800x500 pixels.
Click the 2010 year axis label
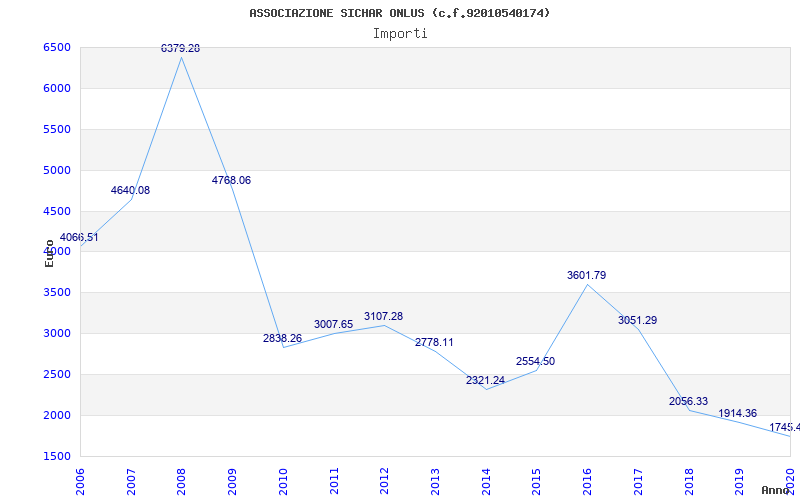coord(283,482)
